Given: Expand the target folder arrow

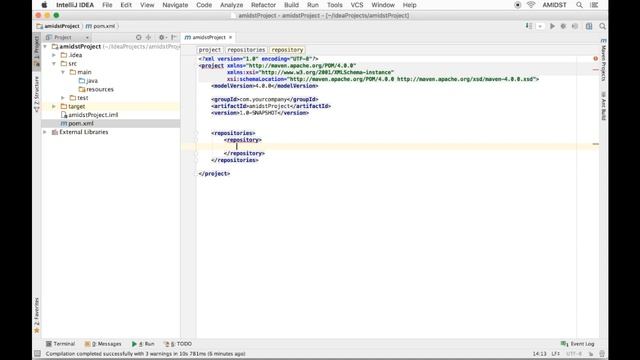Looking at the screenshot, I should point(54,107).
